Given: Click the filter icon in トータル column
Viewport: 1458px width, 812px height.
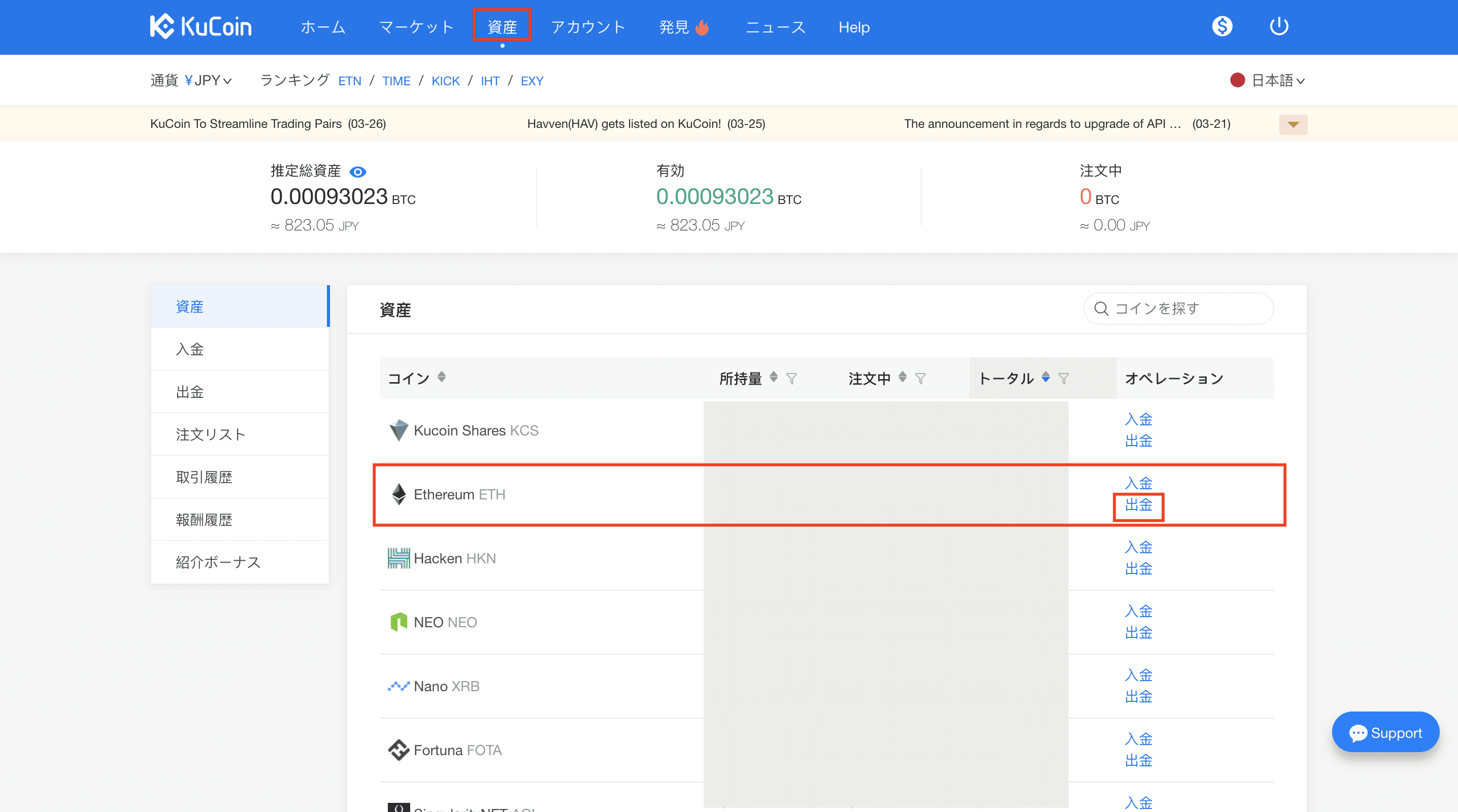Looking at the screenshot, I should pos(1064,379).
